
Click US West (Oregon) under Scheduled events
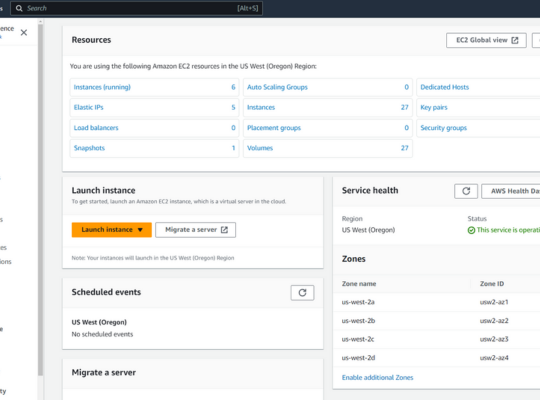[x=99, y=322]
